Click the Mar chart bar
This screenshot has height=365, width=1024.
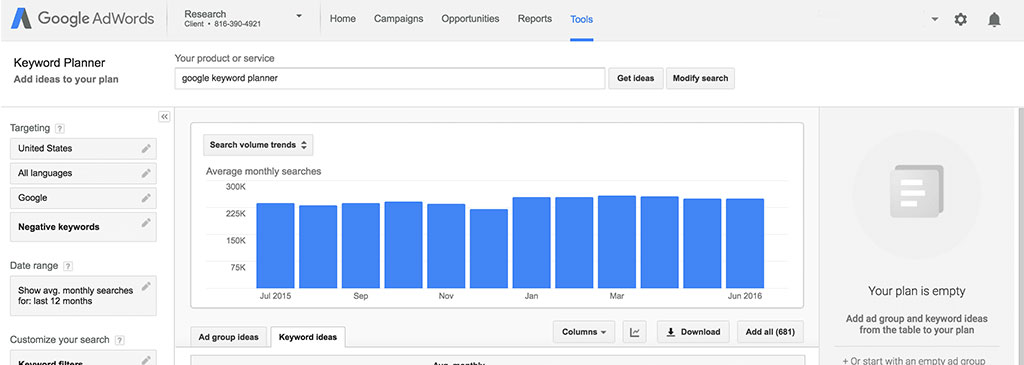616,242
